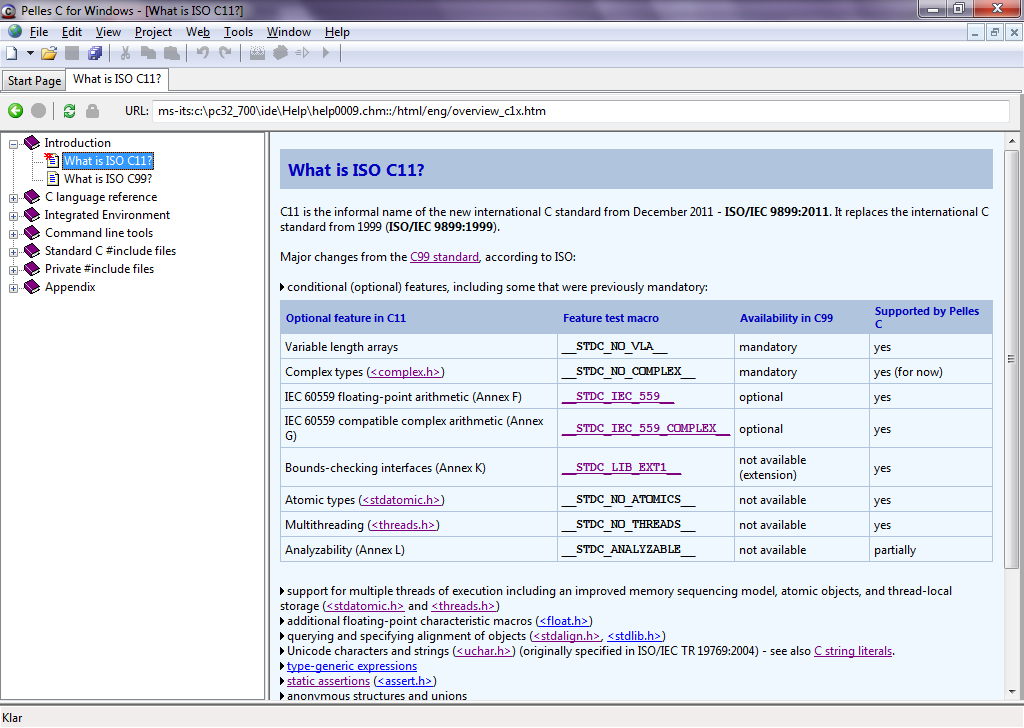Open <stdatomic.h> link in Atomic types row
This screenshot has width=1024, height=728.
[x=401, y=500]
